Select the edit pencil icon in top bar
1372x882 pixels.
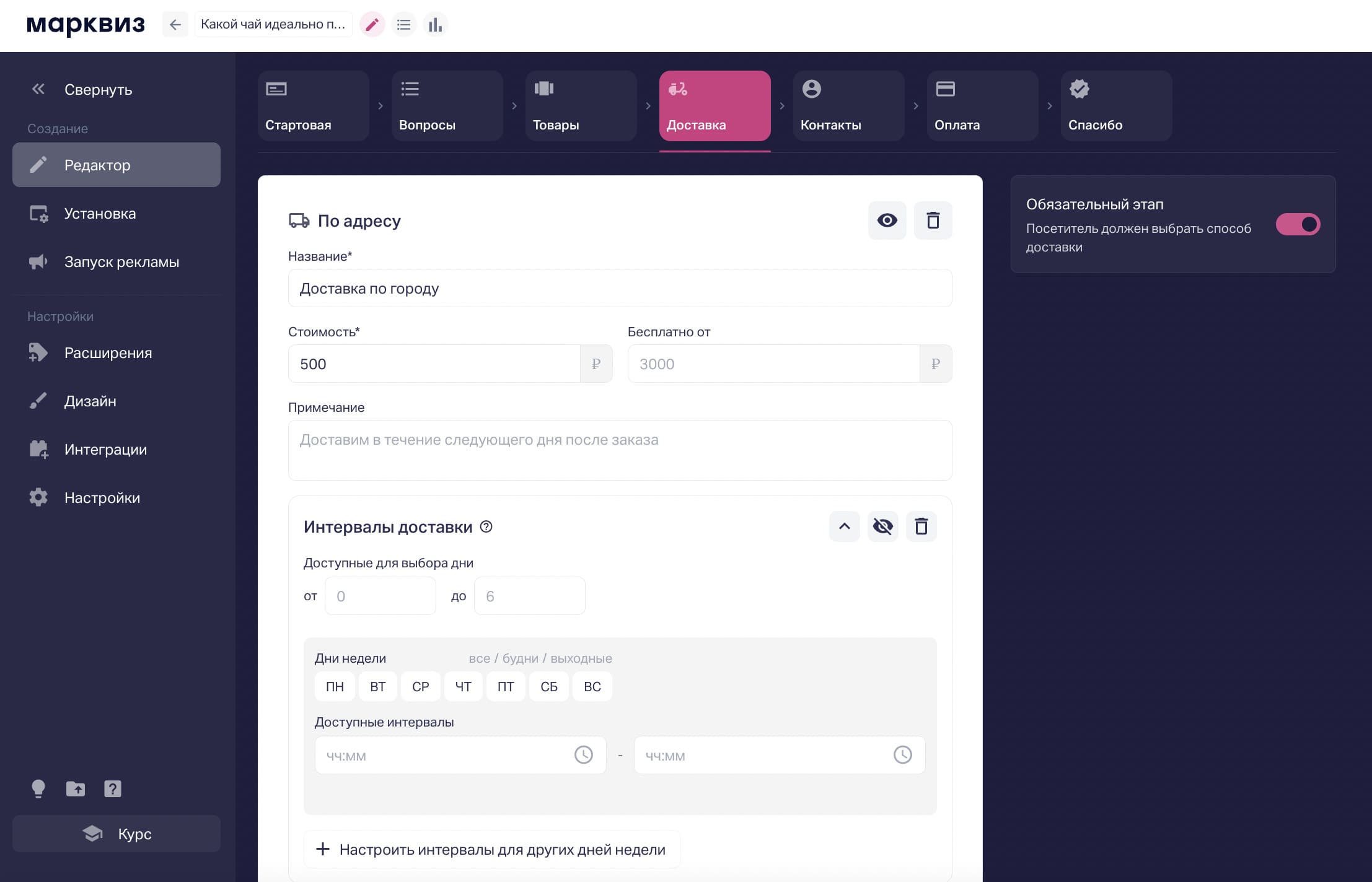click(x=372, y=24)
